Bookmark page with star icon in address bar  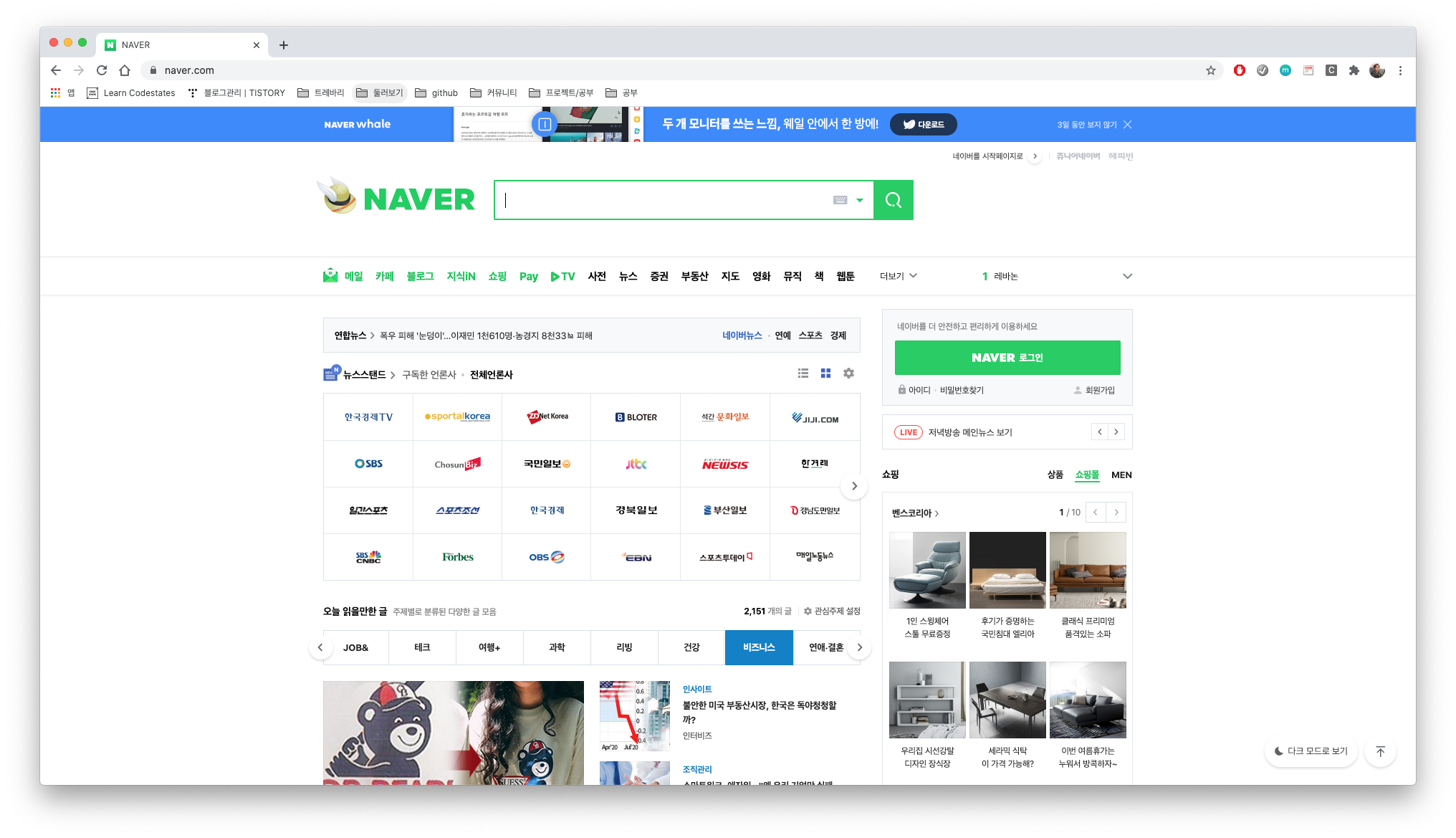coord(1210,70)
